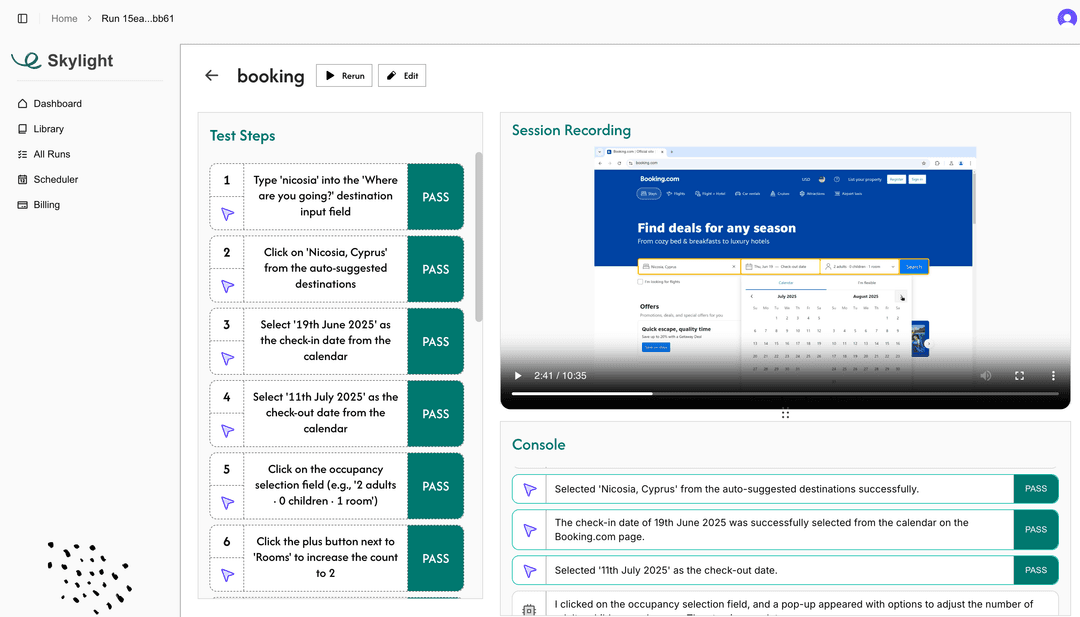Click cursor icon on 'Selected Nicosia, Cyprus' log
1080x617 pixels.
coord(530,489)
